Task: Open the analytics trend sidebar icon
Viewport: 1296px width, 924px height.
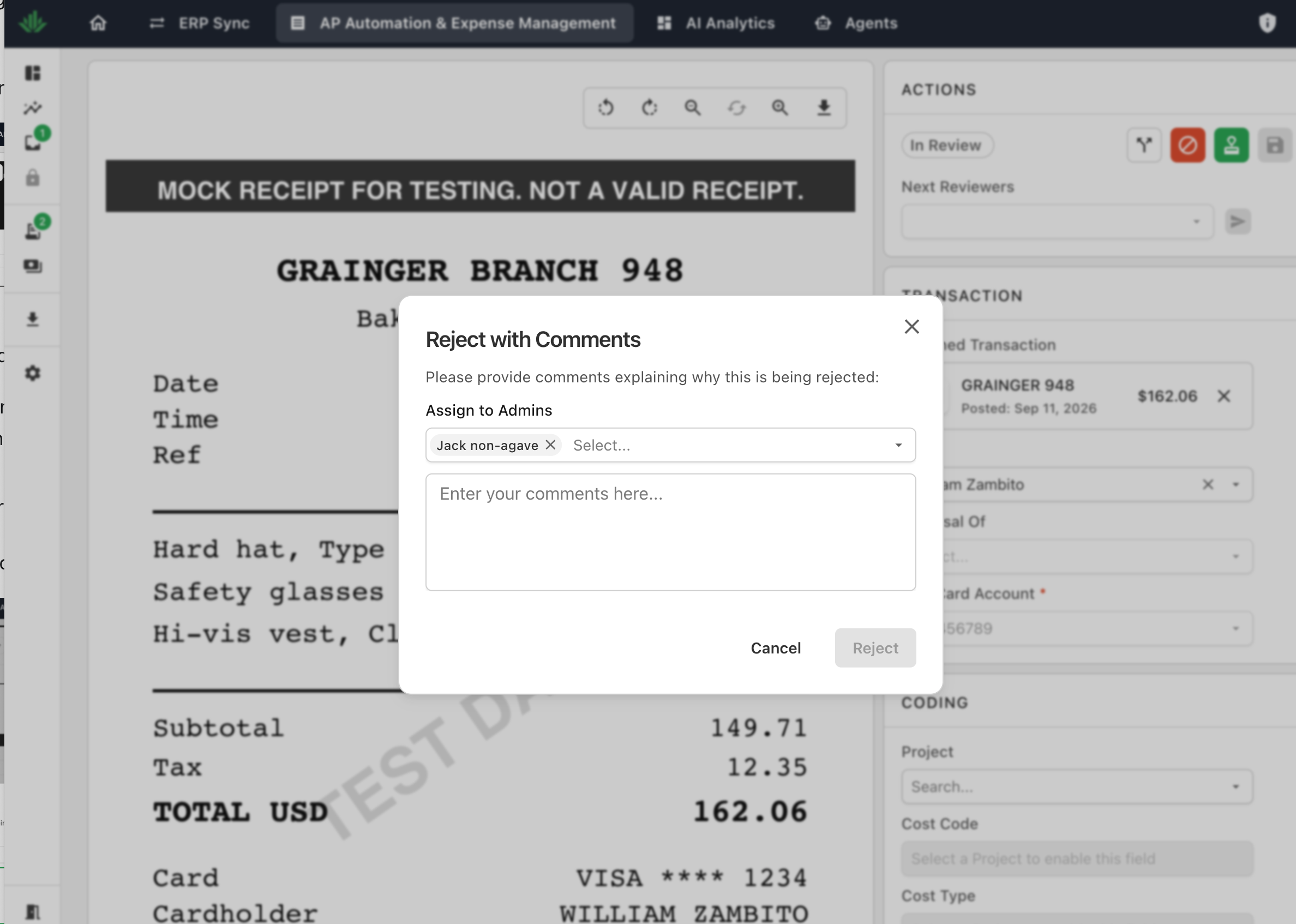Action: pos(33,107)
